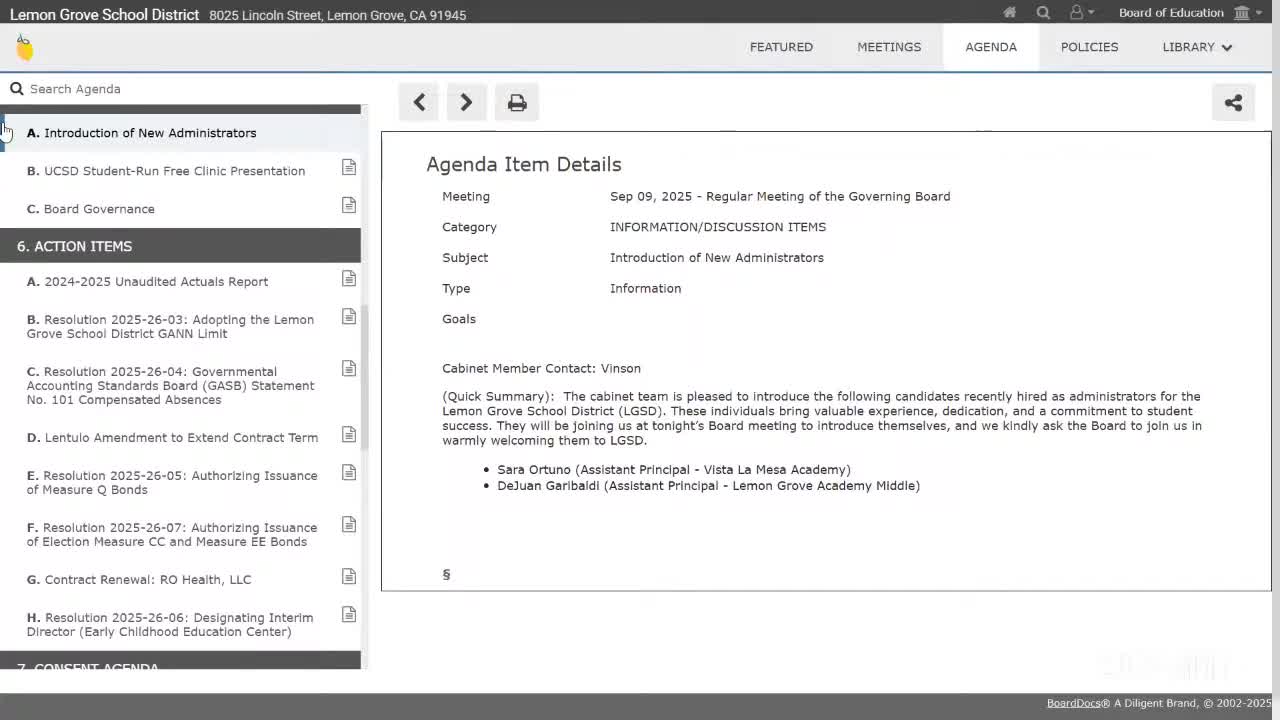
Task: Open Contract Renewal: RO Health, LLC item
Action: pyautogui.click(x=147, y=580)
